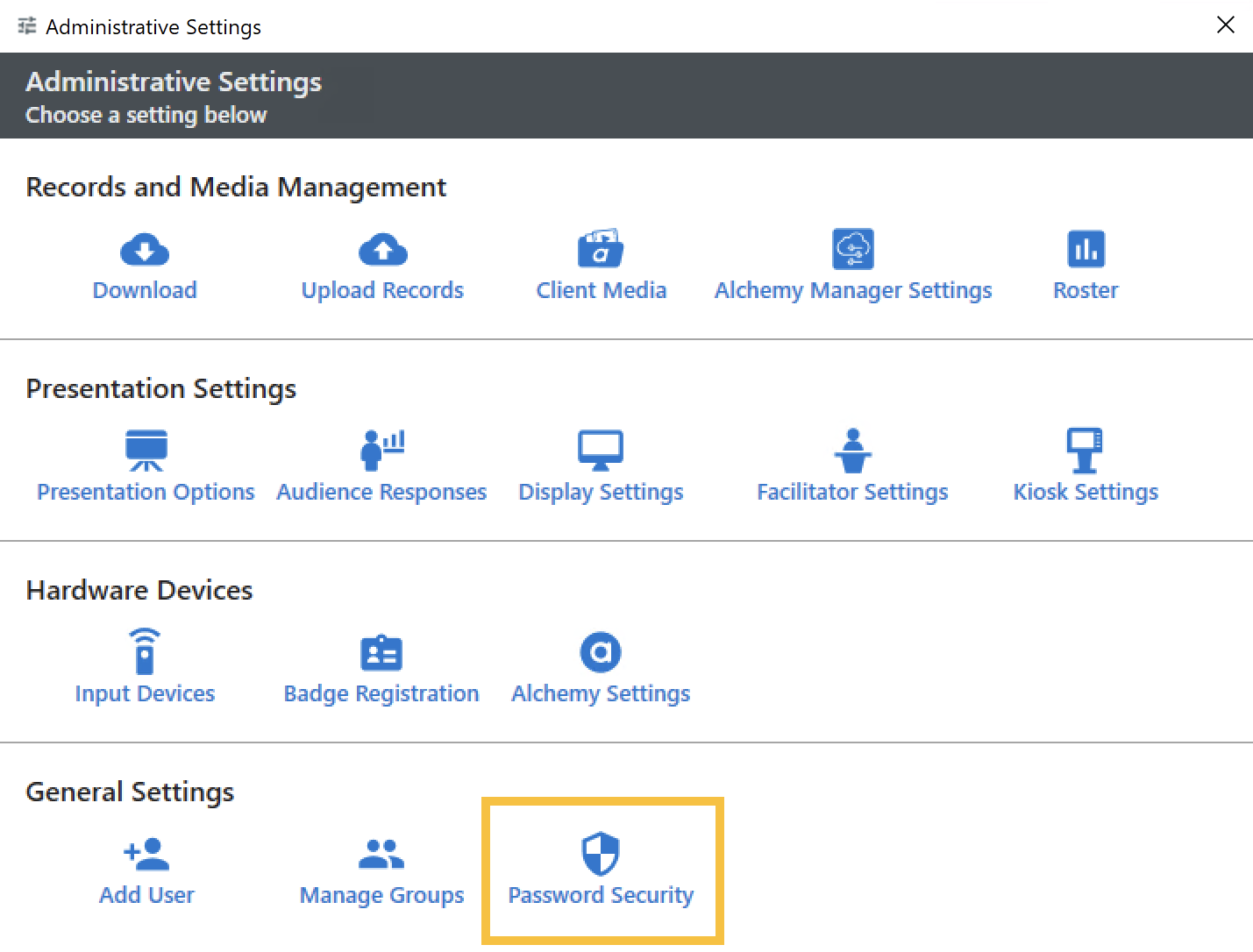1253x952 pixels.
Task: Open the Alchemy Settings text link
Action: 601,693
